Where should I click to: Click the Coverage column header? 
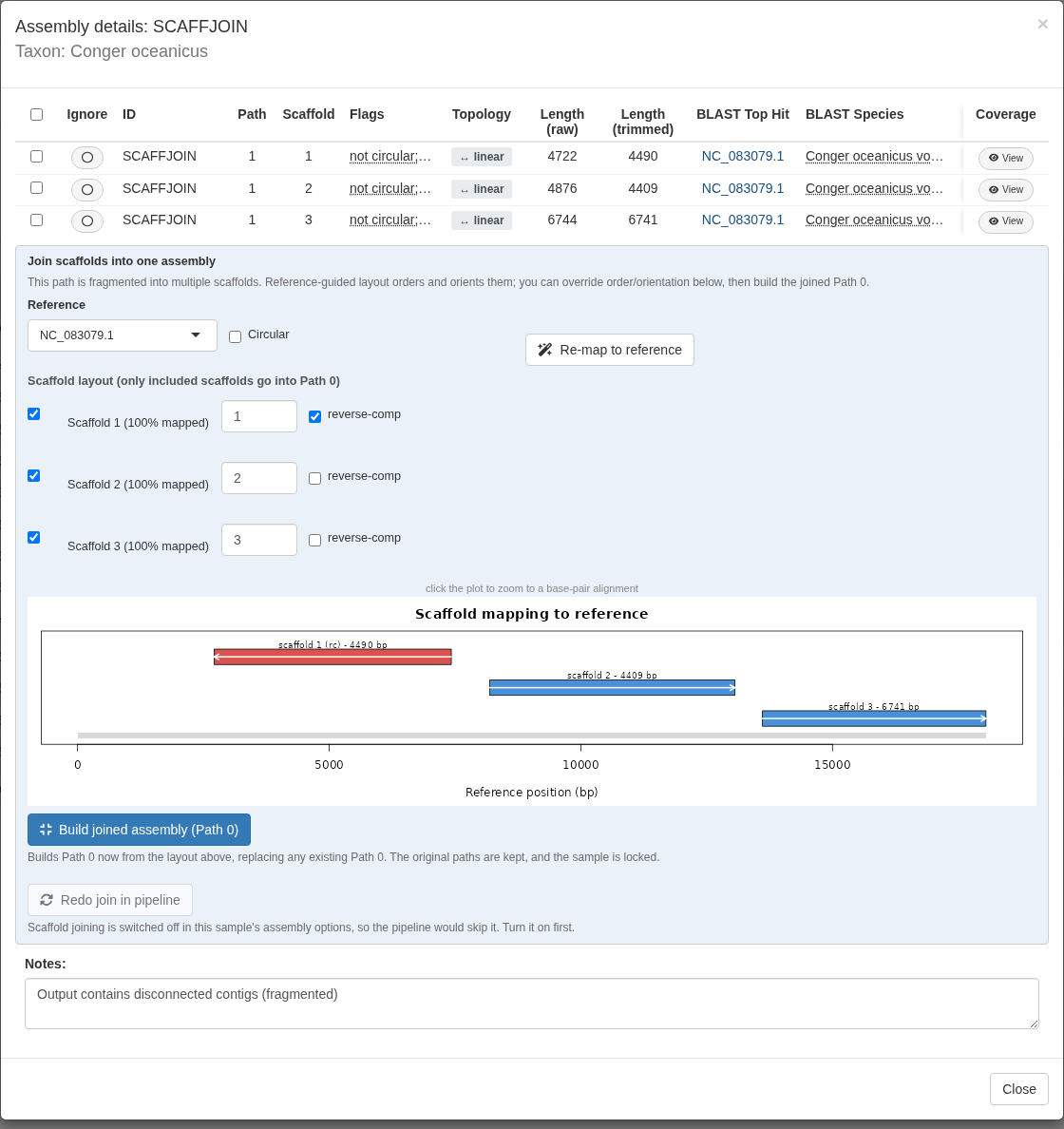[1006, 114]
